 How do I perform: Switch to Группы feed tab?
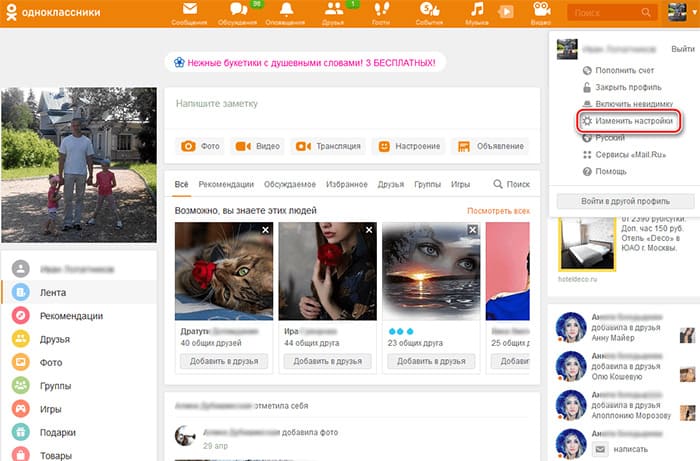(427, 184)
